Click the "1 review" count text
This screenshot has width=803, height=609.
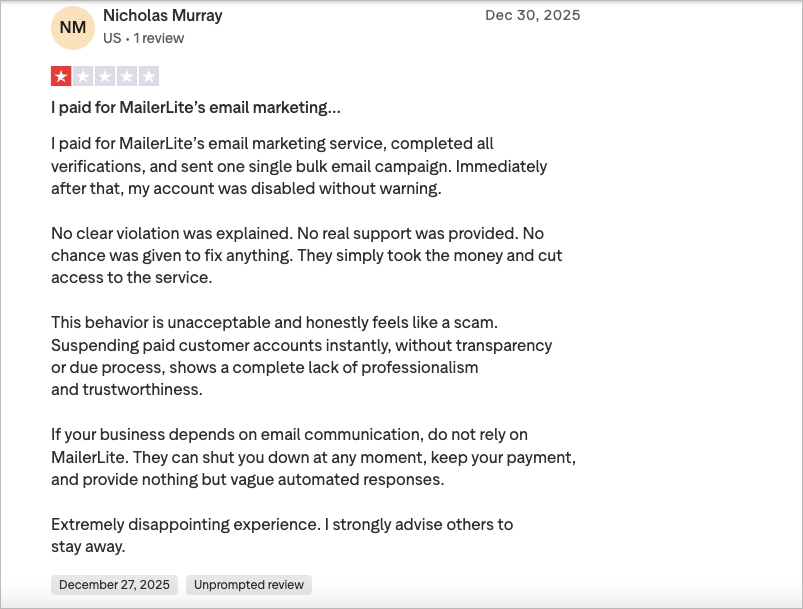click(x=159, y=38)
